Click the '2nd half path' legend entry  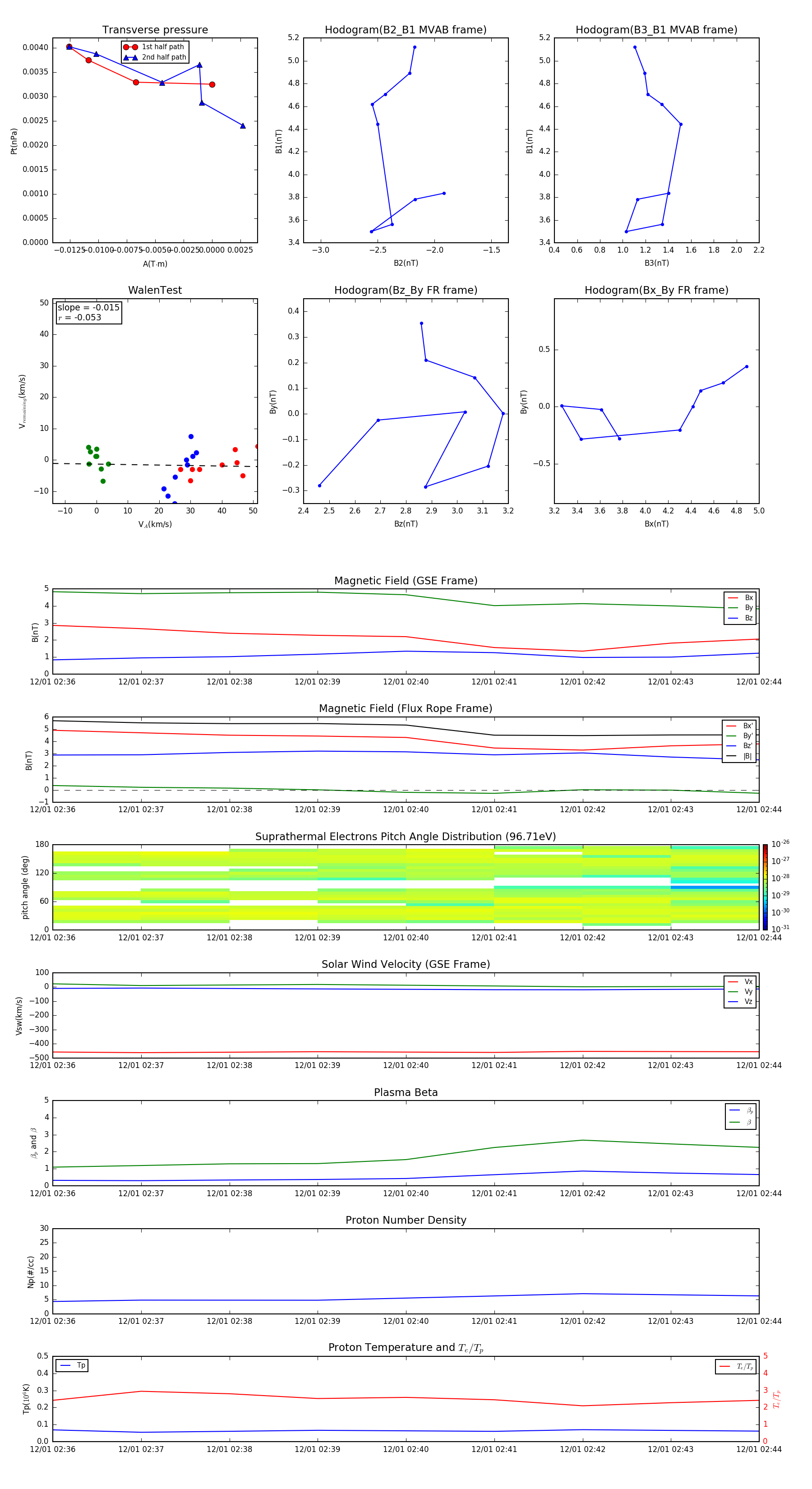(x=155, y=57)
